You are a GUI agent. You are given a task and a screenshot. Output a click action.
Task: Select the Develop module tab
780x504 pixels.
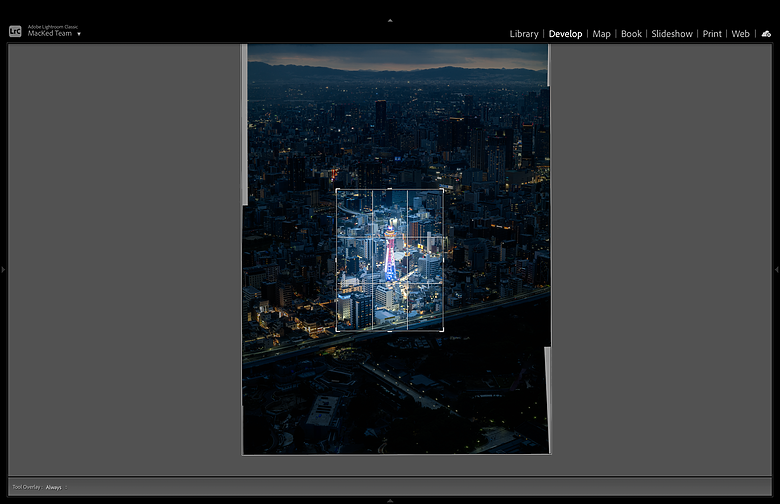click(x=565, y=34)
